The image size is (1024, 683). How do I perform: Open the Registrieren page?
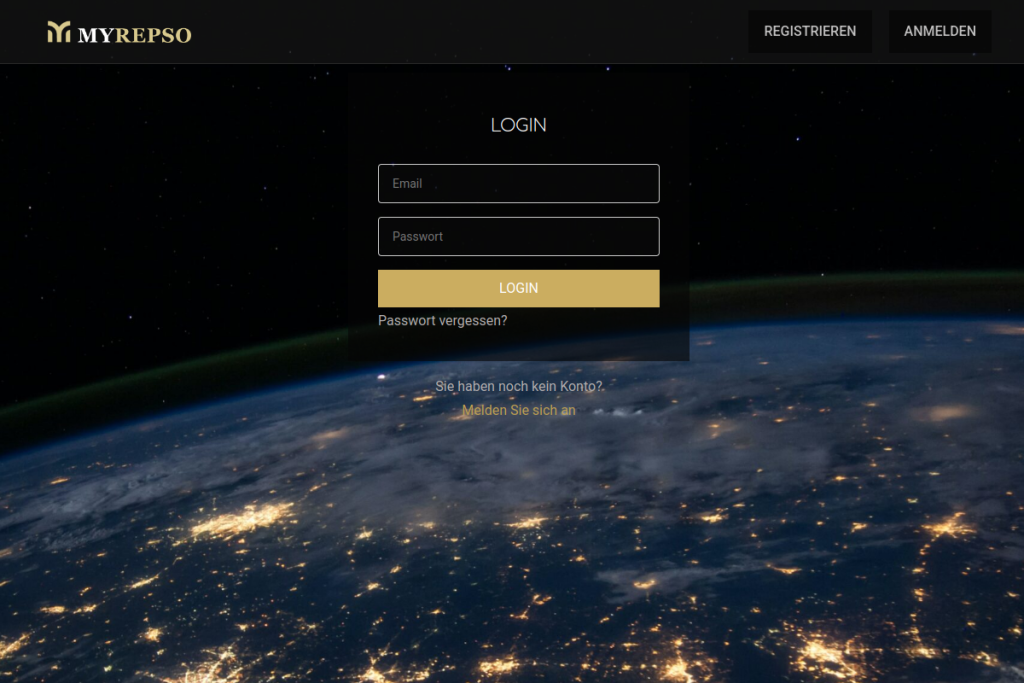coord(810,31)
